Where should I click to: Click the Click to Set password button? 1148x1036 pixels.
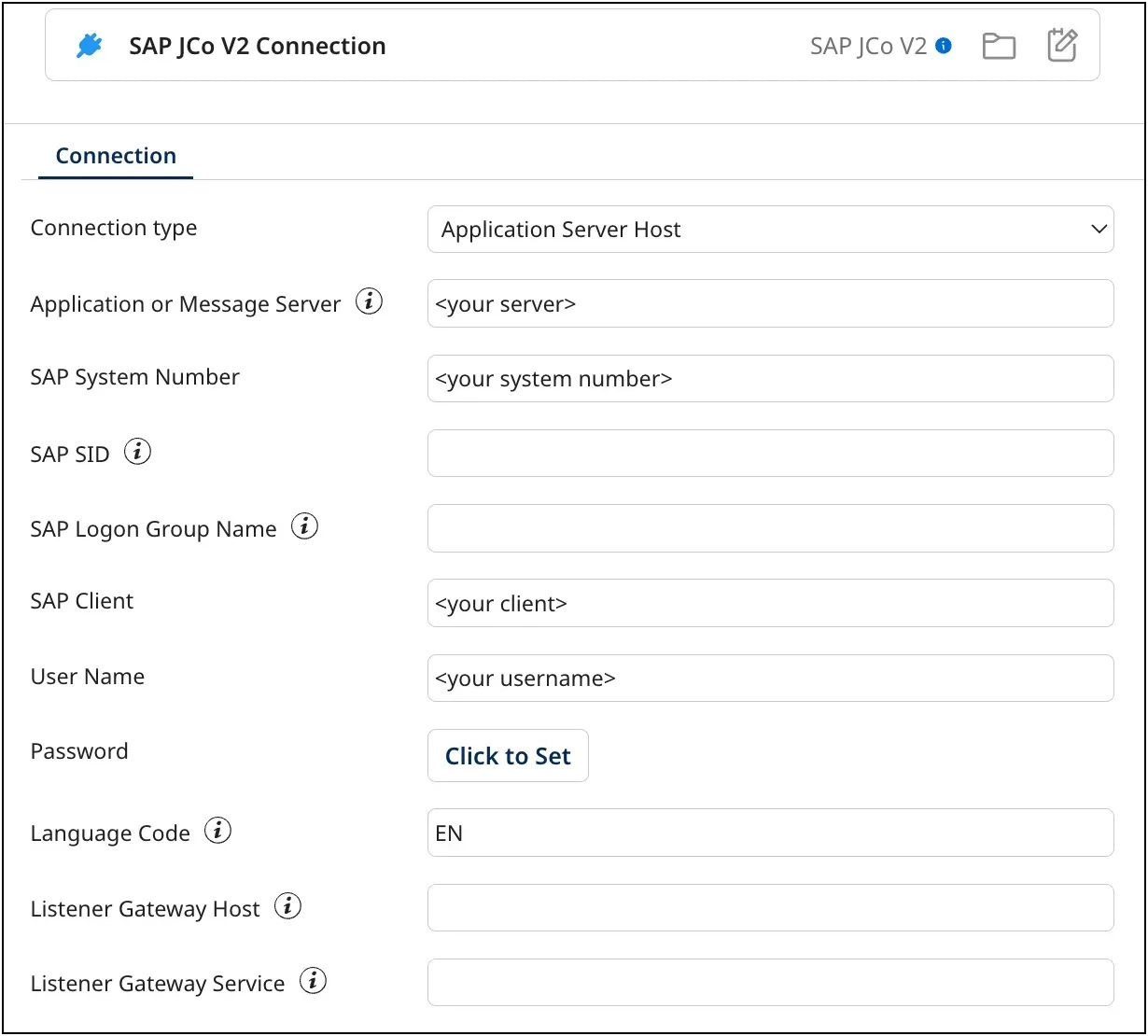click(x=508, y=755)
